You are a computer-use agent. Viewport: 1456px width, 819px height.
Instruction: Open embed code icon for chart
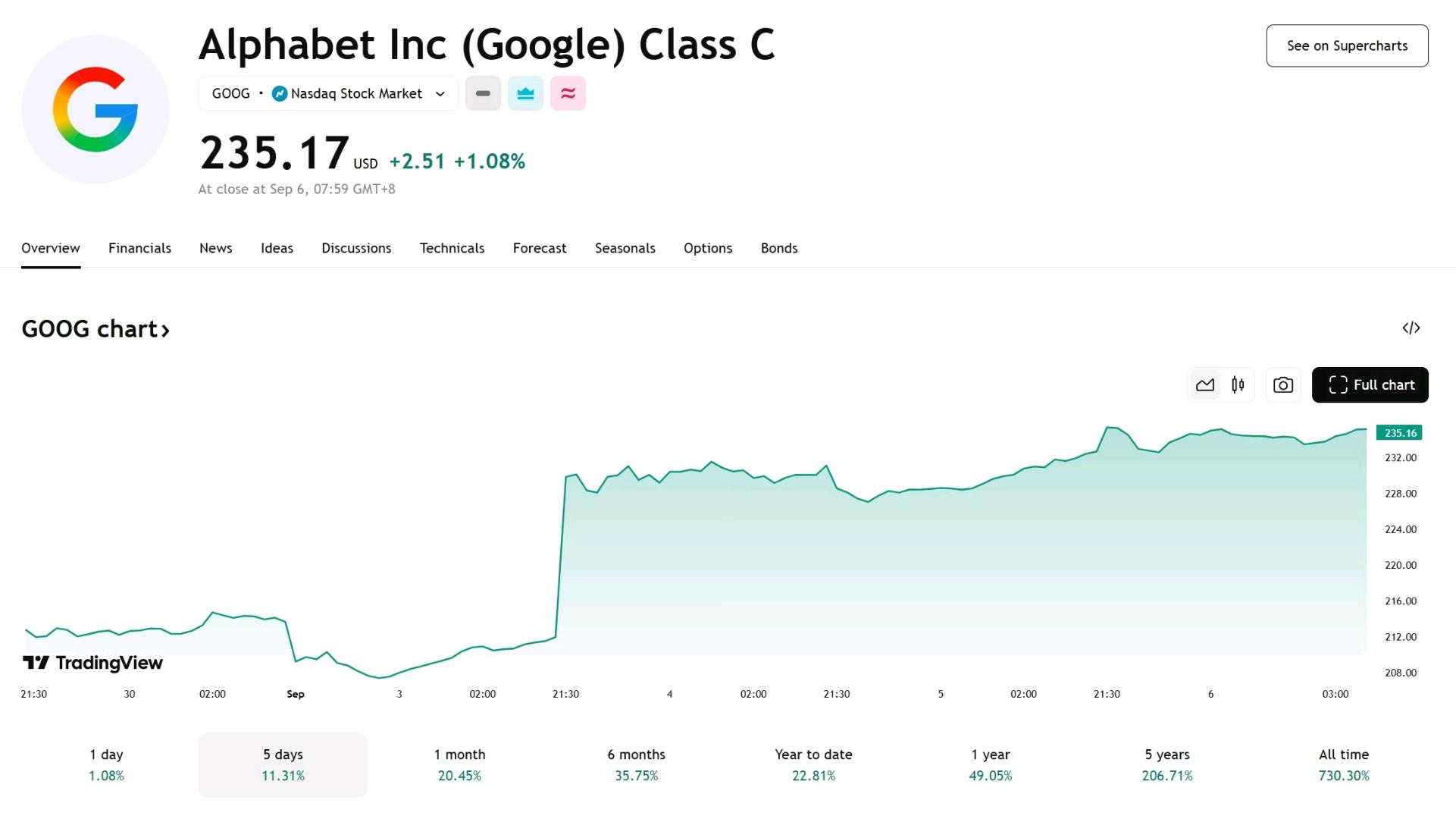(1411, 328)
